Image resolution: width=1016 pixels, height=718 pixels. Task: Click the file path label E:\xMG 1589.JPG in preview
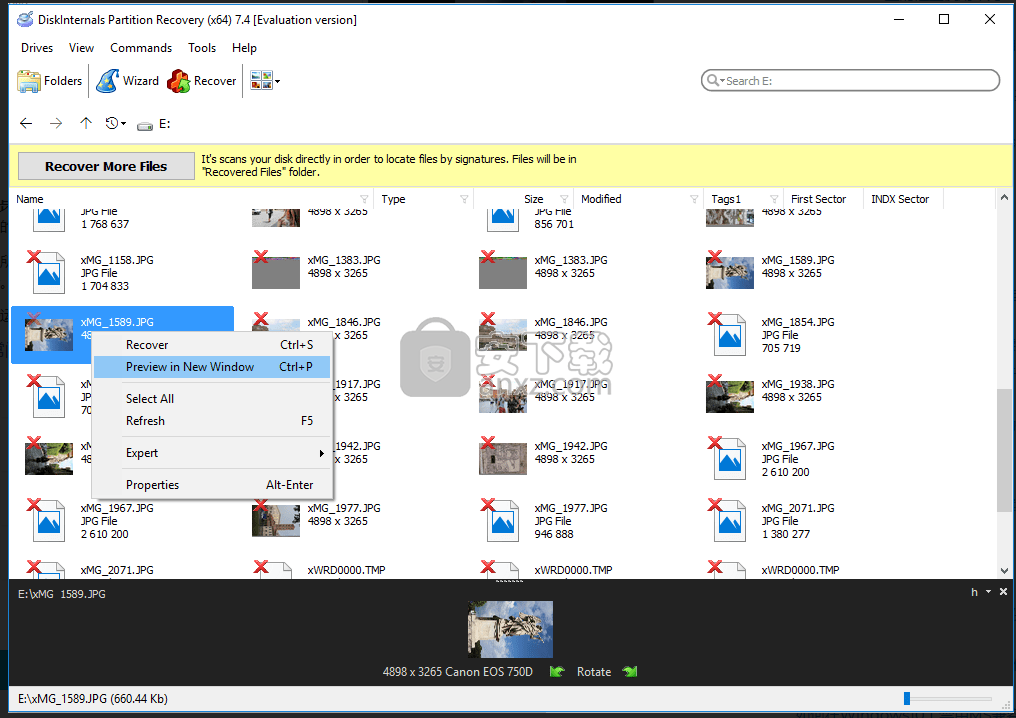click(x=62, y=594)
